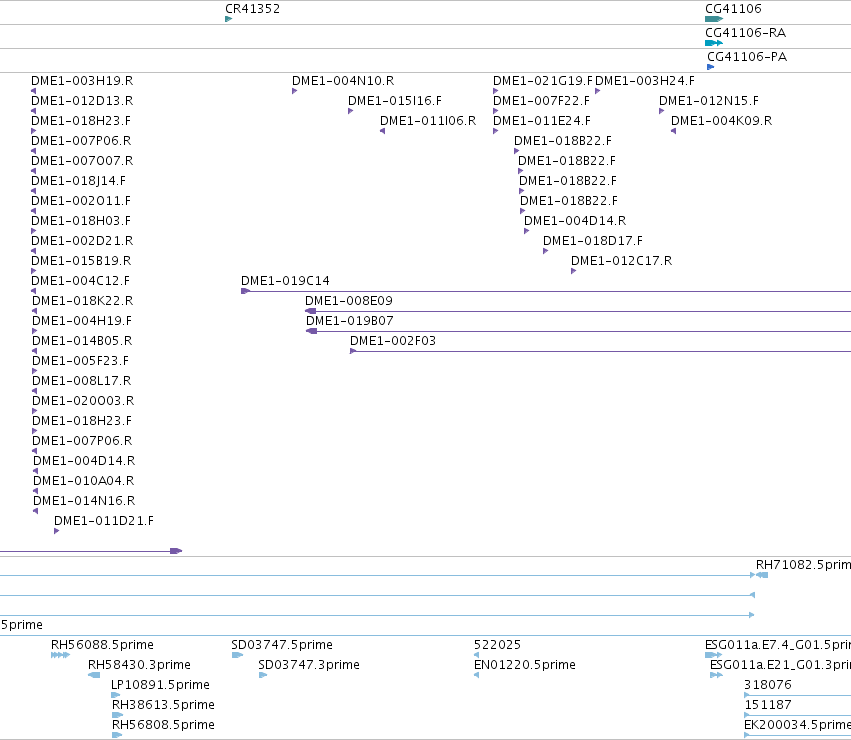Select the DME1-008L17.R entry
851x740 pixels.
tap(81, 381)
